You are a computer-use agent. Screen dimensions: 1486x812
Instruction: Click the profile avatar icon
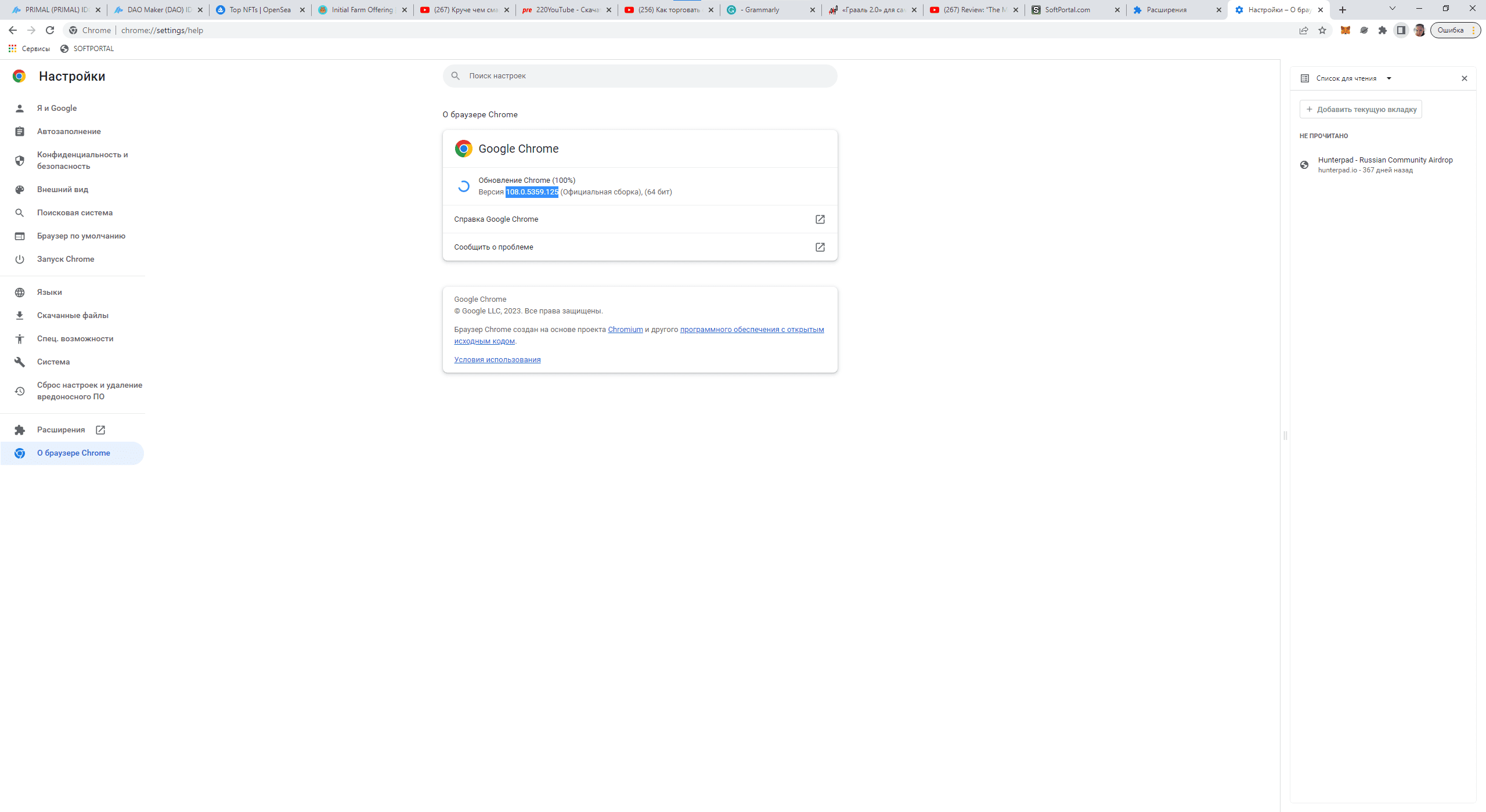(x=1420, y=30)
